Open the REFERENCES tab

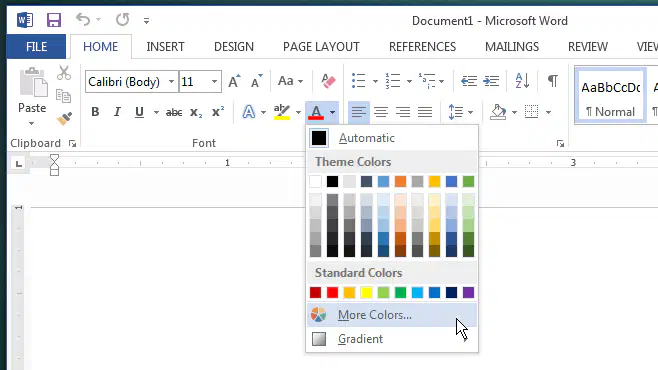[x=422, y=47]
